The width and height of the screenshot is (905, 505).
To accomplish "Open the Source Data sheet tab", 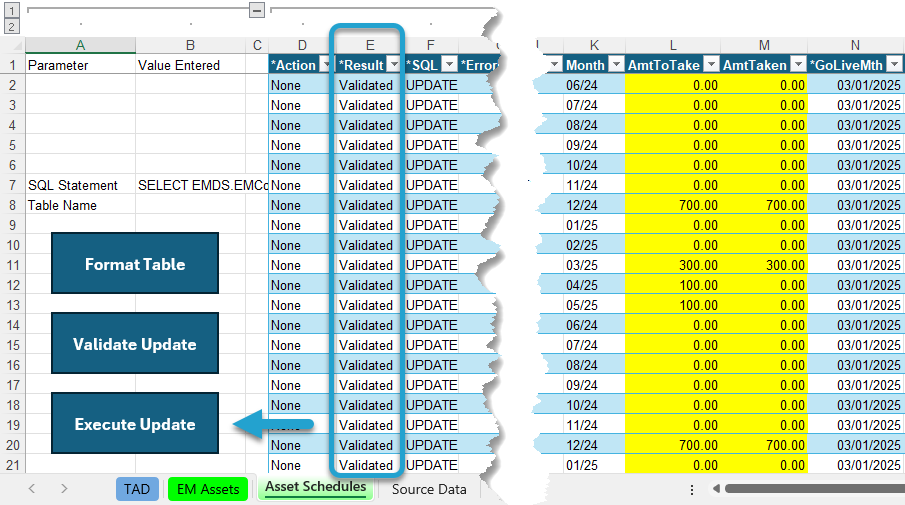I will (429, 489).
